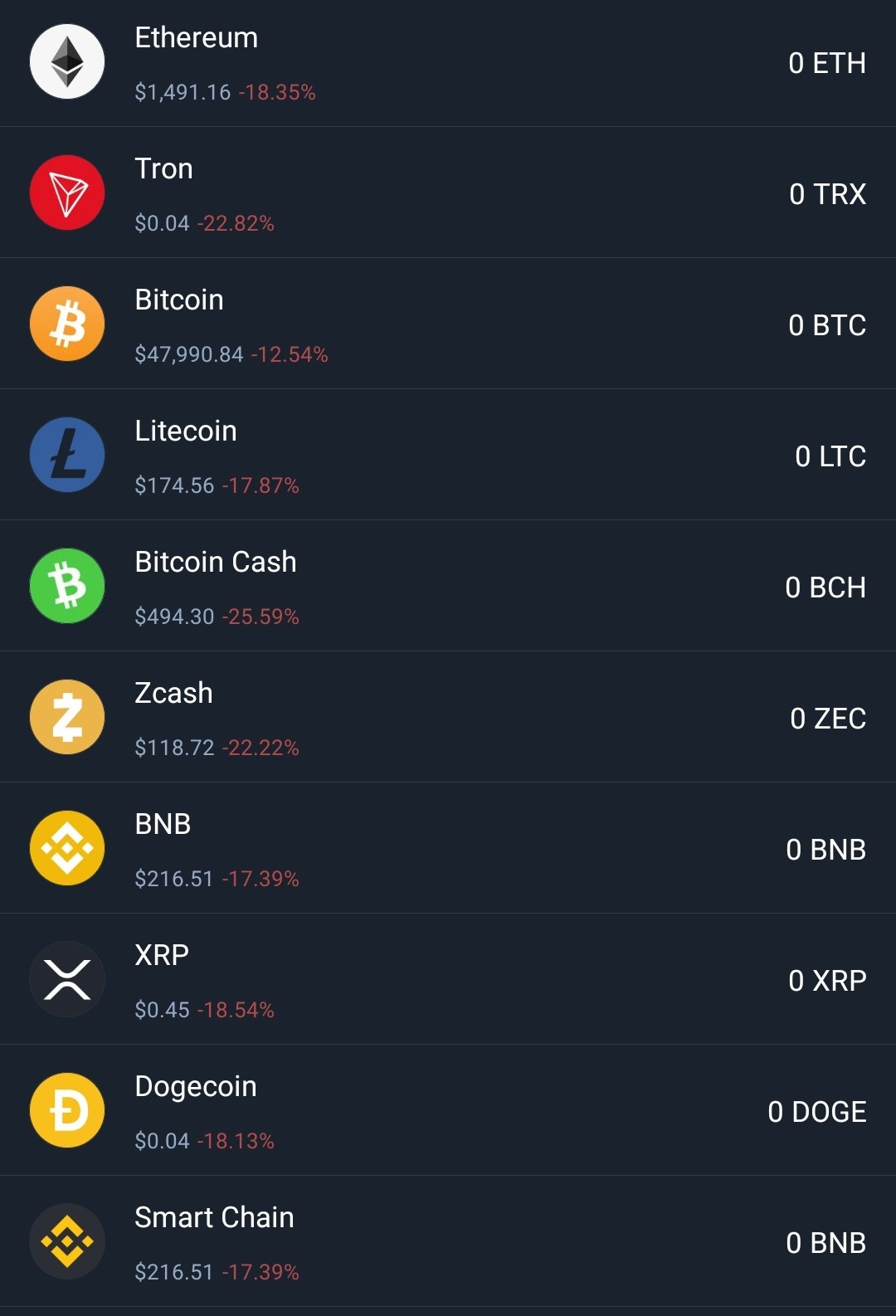View the 0 ZEC balance
The height and width of the screenshot is (1316, 896).
[x=828, y=719]
